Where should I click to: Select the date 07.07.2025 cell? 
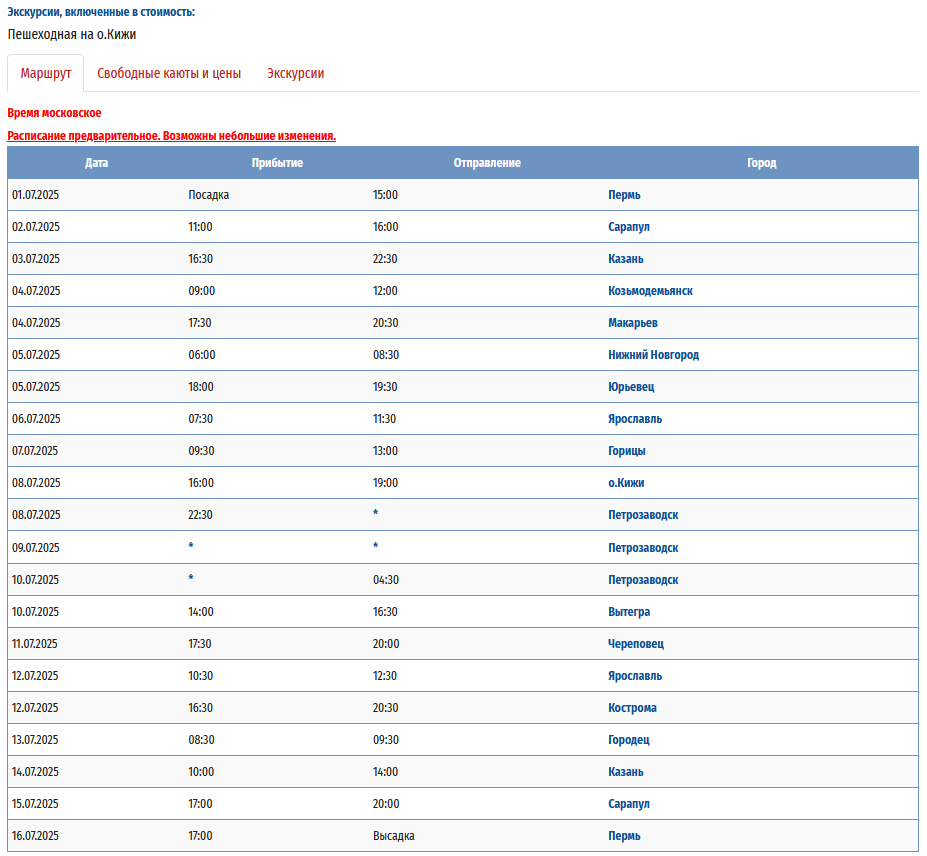35,450
